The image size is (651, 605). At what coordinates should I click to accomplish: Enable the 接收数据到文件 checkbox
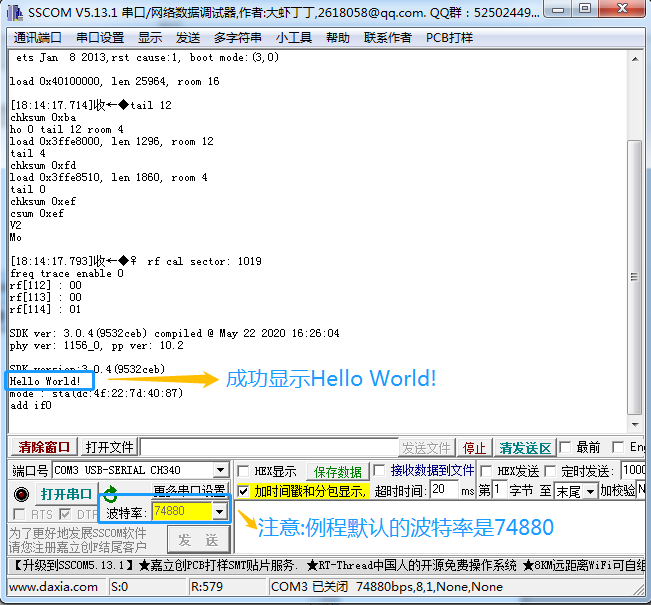(379, 470)
